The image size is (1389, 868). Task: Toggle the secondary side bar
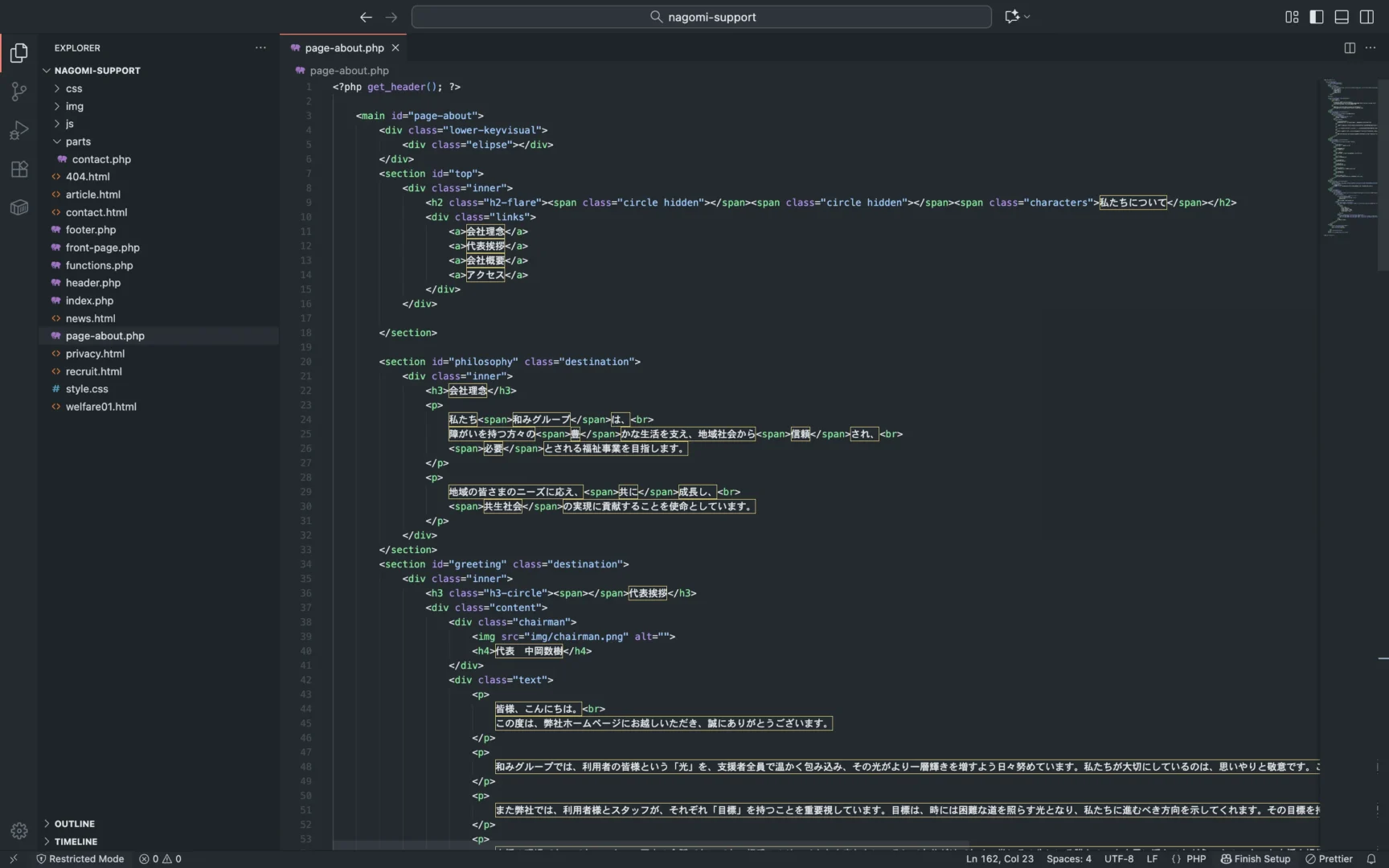tap(1366, 17)
